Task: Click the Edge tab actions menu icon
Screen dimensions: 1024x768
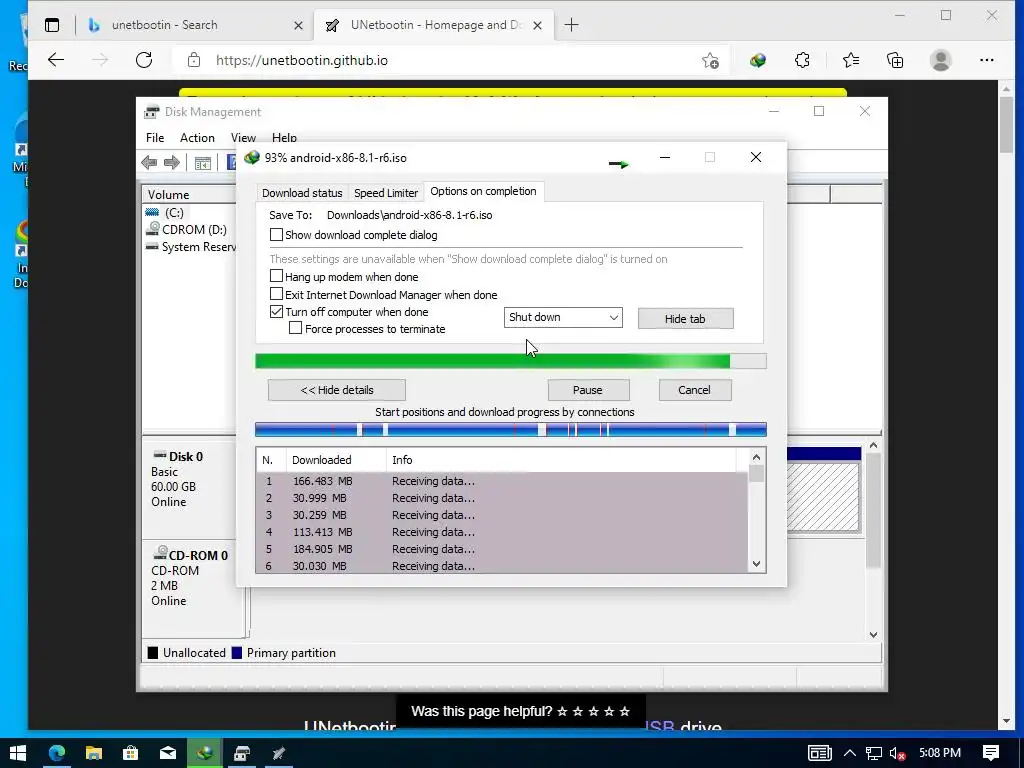Action: 52,25
